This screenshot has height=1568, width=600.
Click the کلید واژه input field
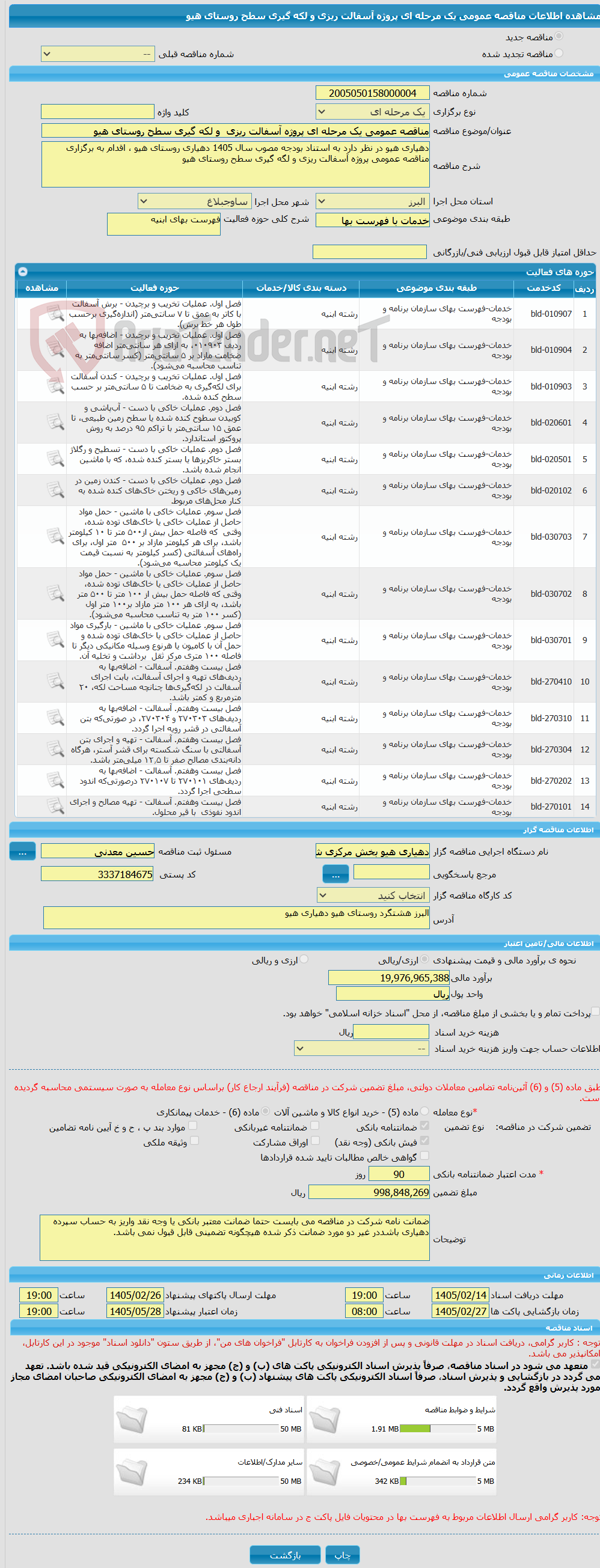coord(97,112)
